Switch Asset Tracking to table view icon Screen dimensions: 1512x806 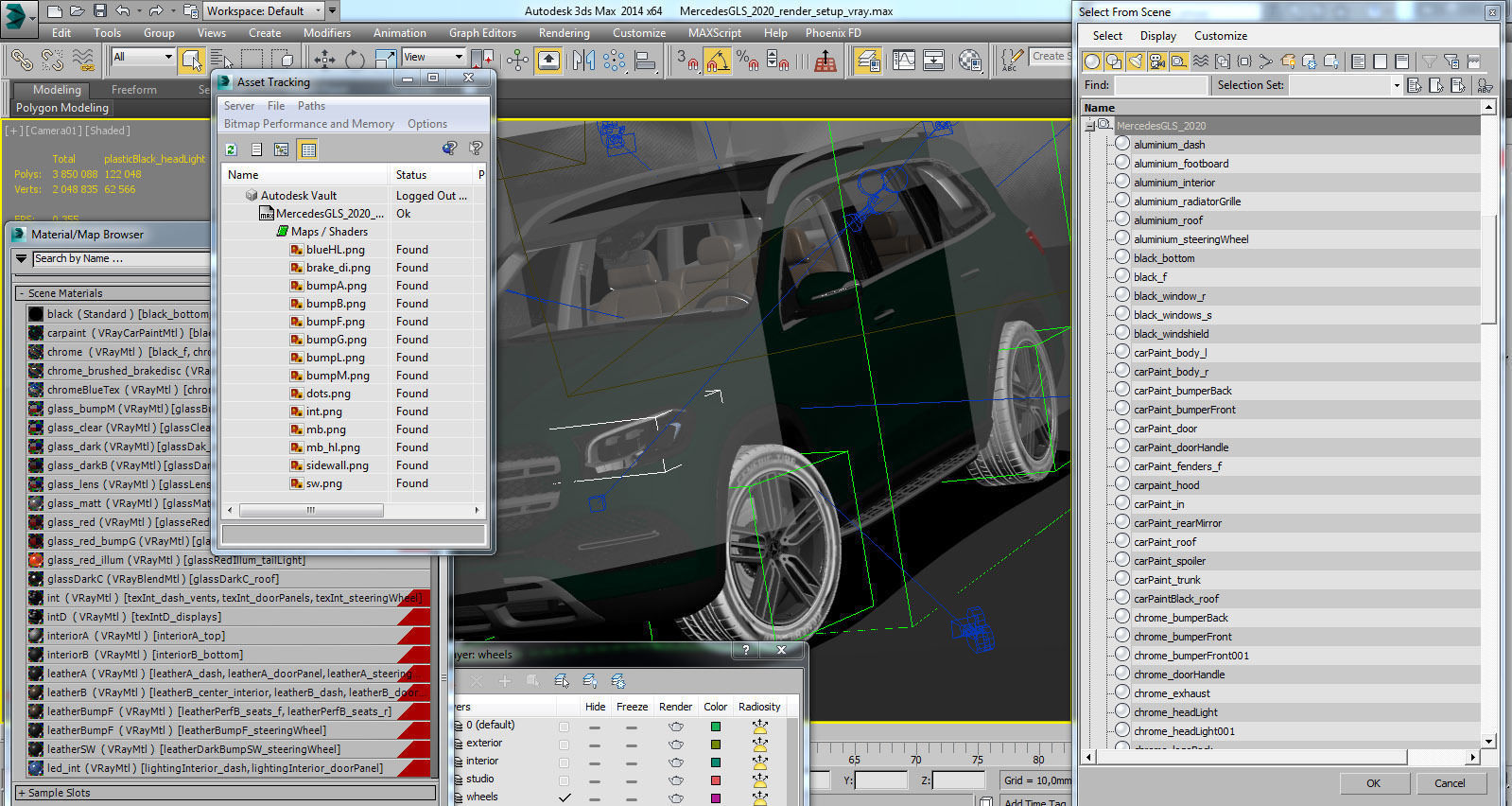click(x=307, y=149)
